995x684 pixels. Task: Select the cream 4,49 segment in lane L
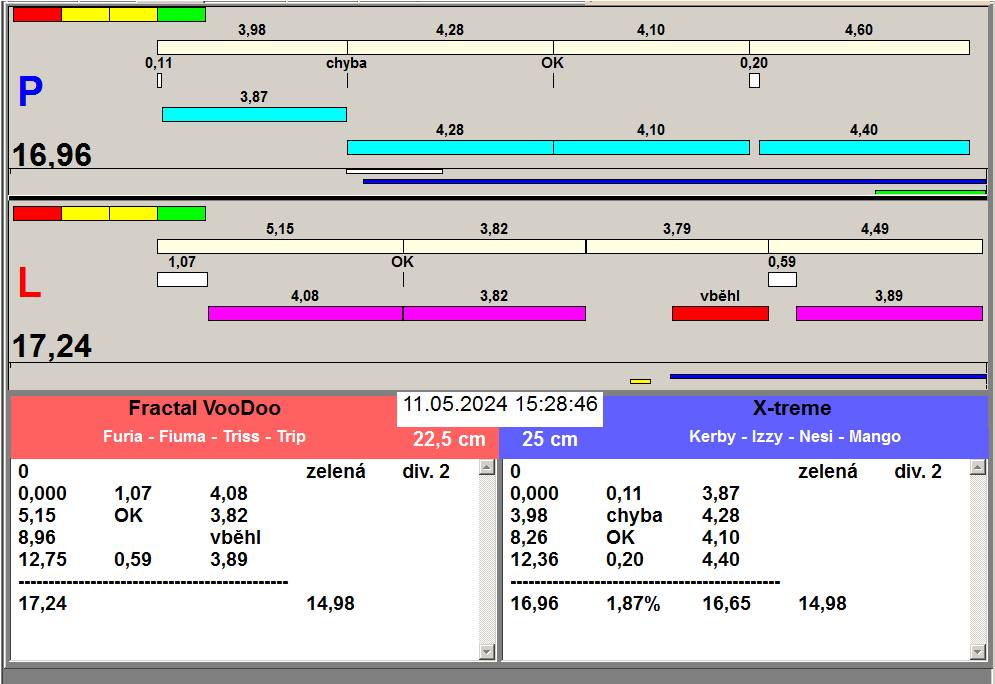click(x=876, y=246)
